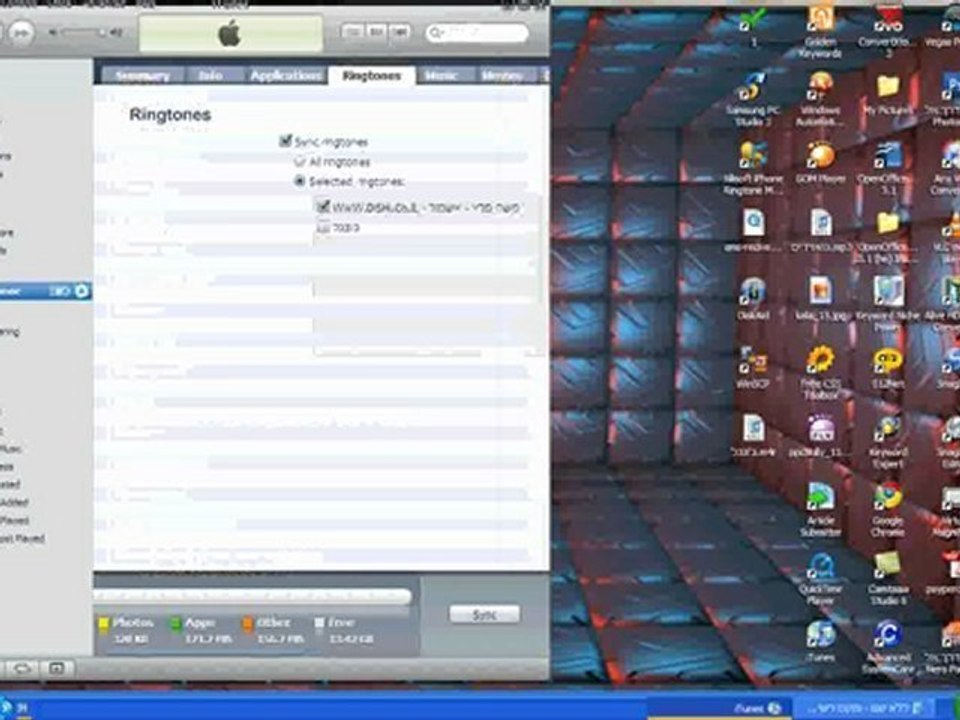Click the next track button in iTunes
This screenshot has width=960, height=720.
point(21,32)
